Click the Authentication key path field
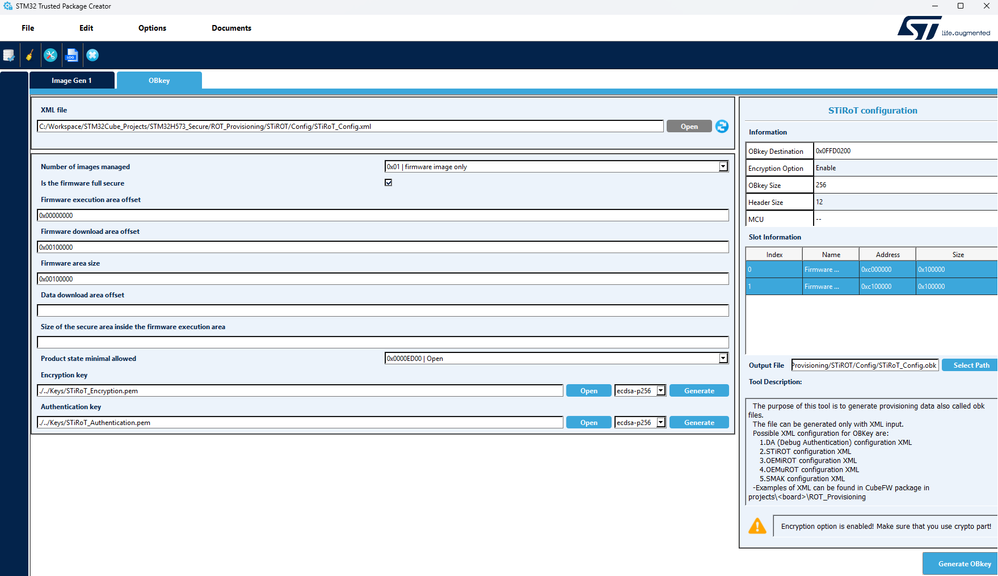Image resolution: width=998 pixels, height=576 pixels. (300, 423)
